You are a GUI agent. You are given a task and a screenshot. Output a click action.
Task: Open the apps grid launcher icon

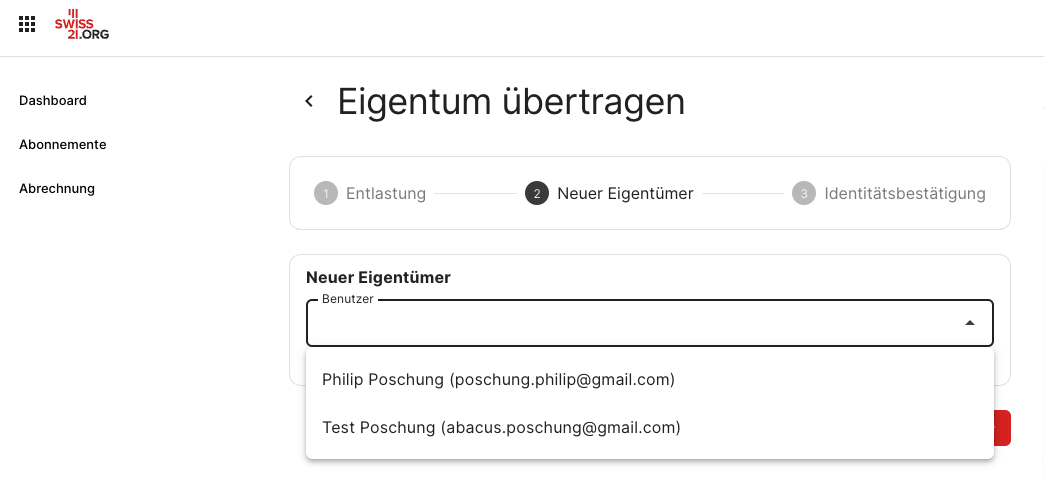click(27, 25)
